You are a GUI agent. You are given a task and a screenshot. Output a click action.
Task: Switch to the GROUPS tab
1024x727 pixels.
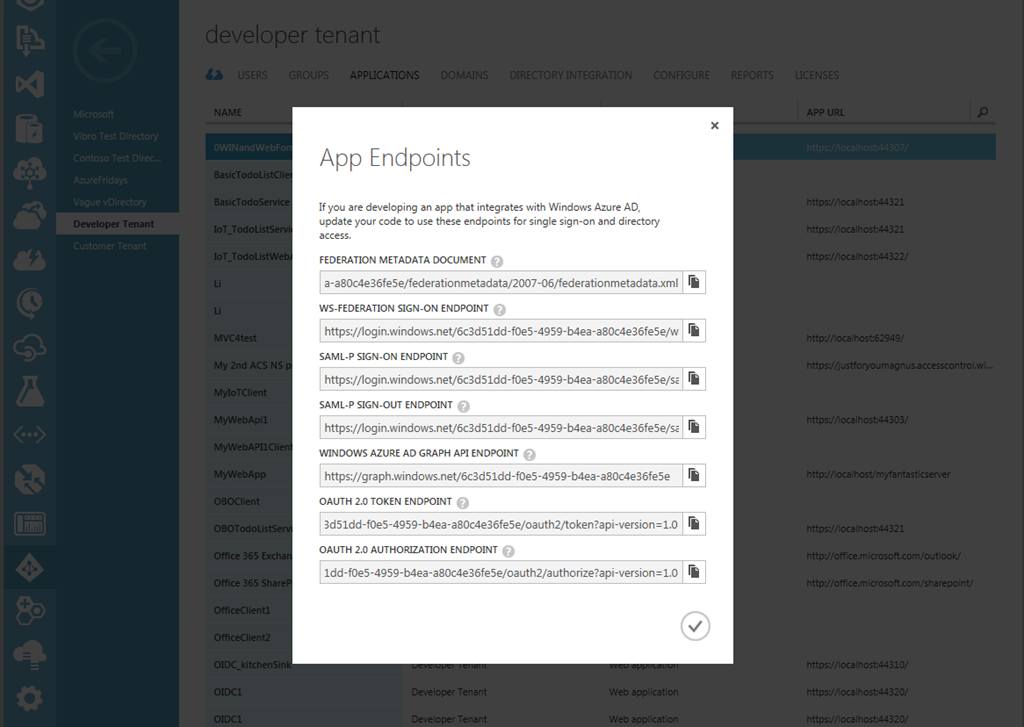[308, 75]
